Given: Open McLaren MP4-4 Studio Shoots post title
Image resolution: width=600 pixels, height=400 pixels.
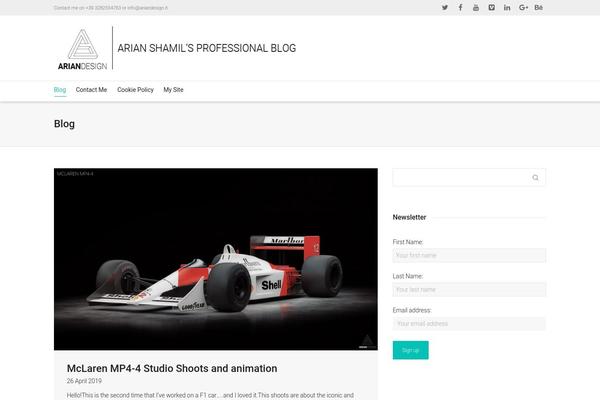Looking at the screenshot, I should (172, 368).
